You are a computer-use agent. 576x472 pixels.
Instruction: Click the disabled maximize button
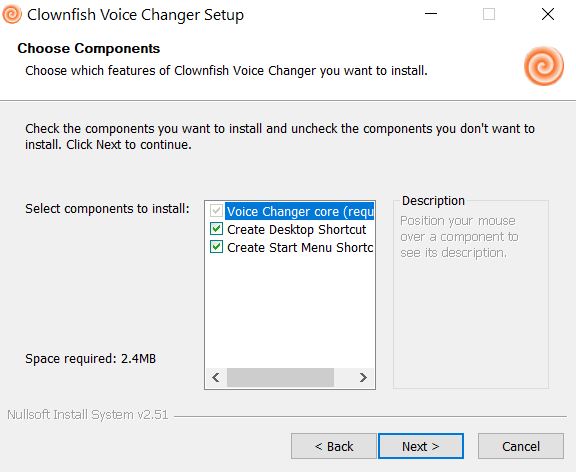[489, 14]
